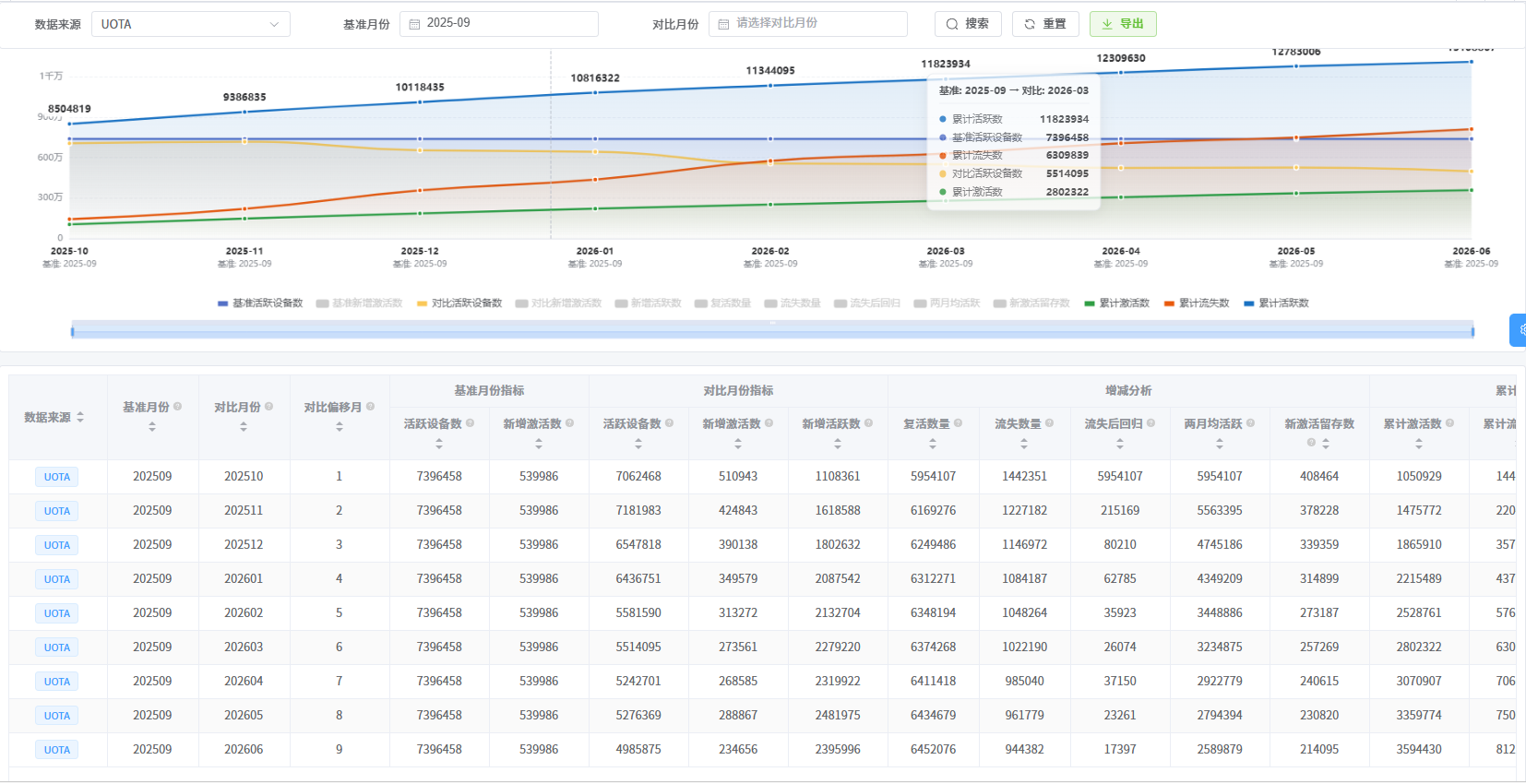Click the 2026-02 label on chart x-axis
Viewport: 1526px width, 784px height.
[770, 251]
